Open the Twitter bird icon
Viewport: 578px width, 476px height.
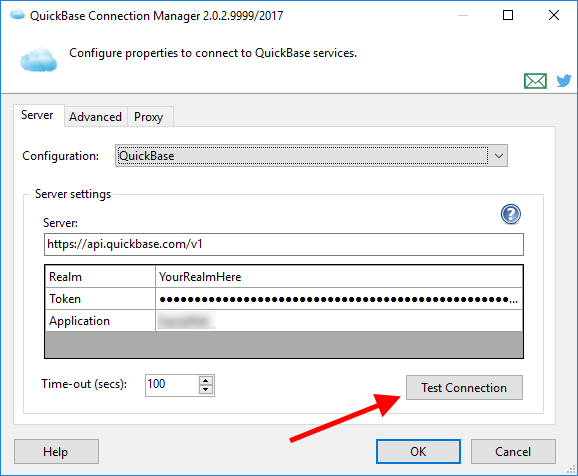(x=564, y=80)
